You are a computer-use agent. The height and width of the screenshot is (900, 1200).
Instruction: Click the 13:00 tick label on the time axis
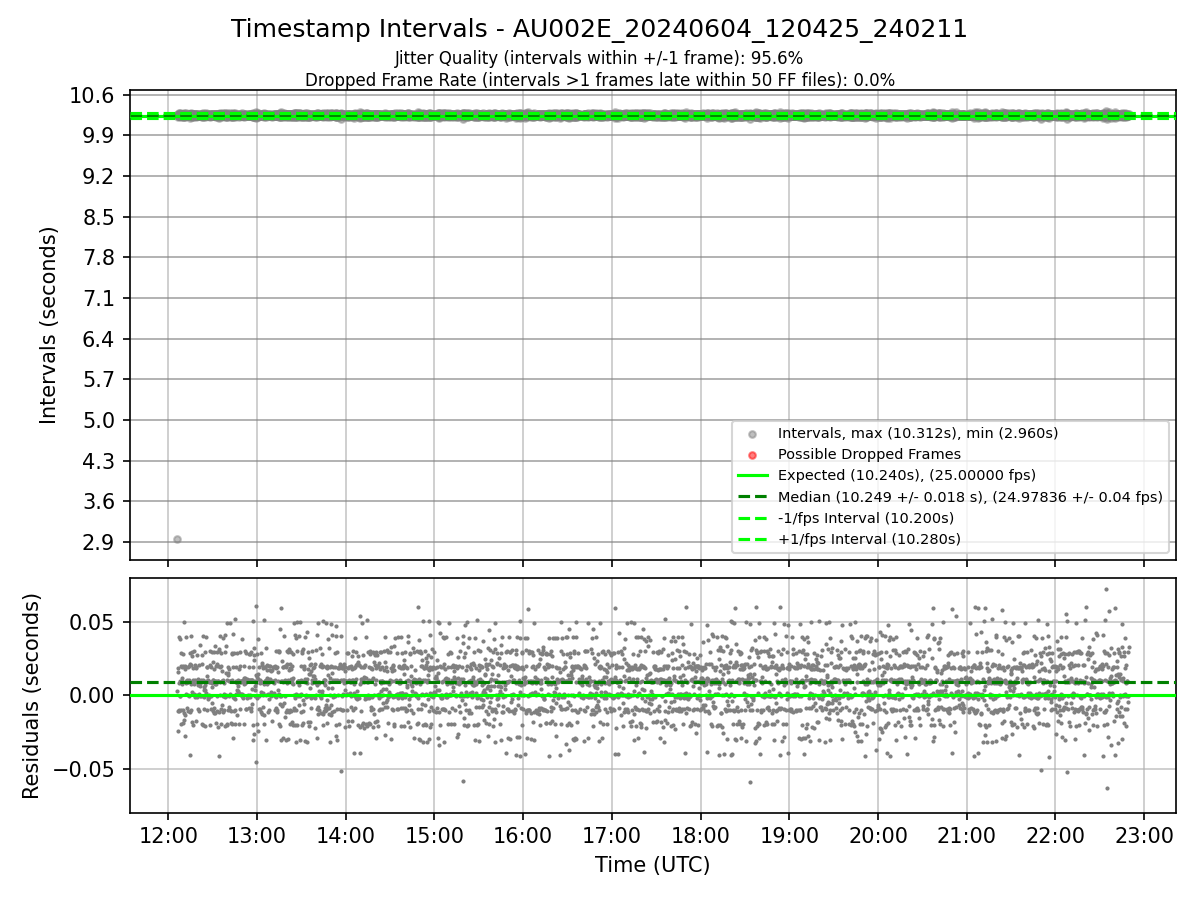click(256, 835)
